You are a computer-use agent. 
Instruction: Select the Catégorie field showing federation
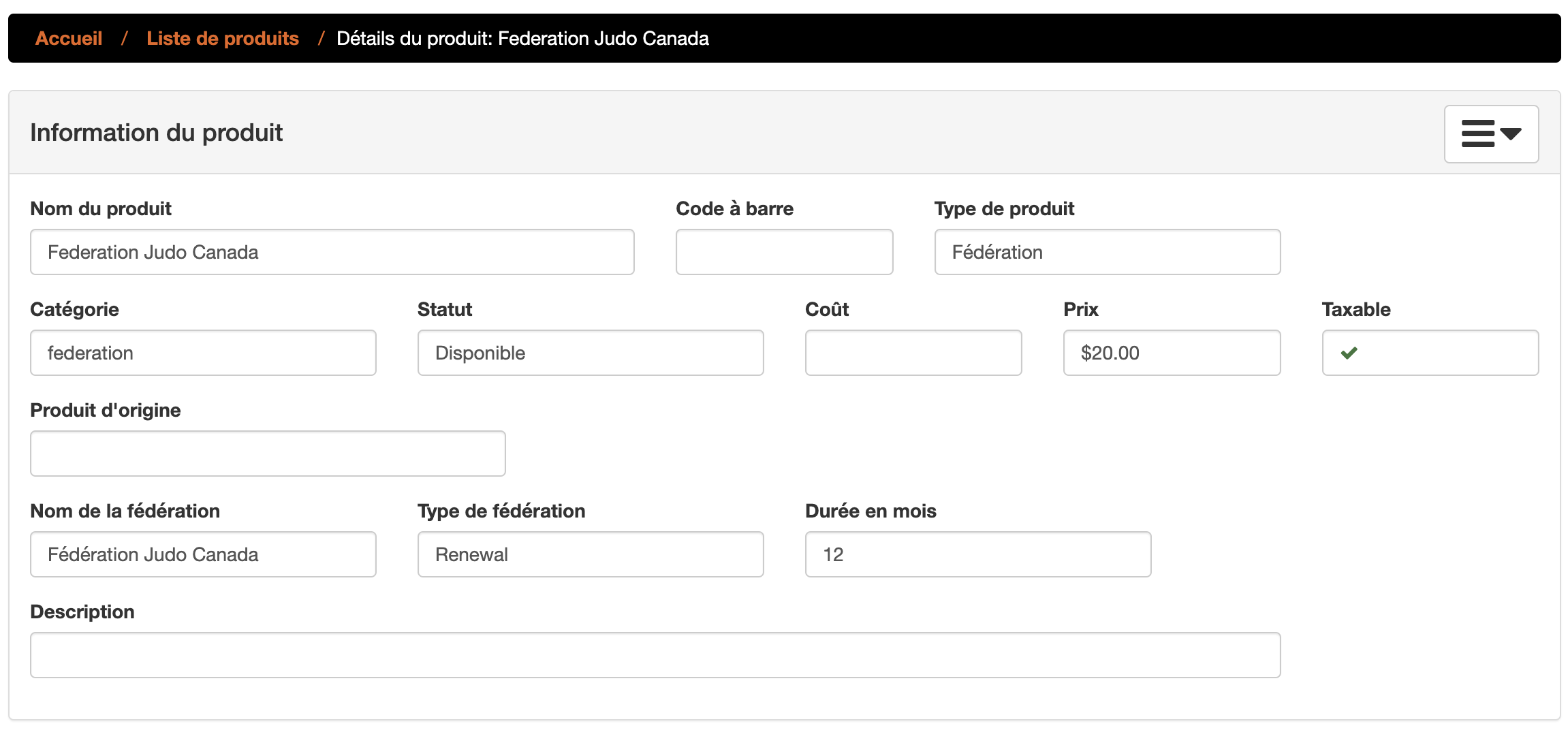coord(202,353)
